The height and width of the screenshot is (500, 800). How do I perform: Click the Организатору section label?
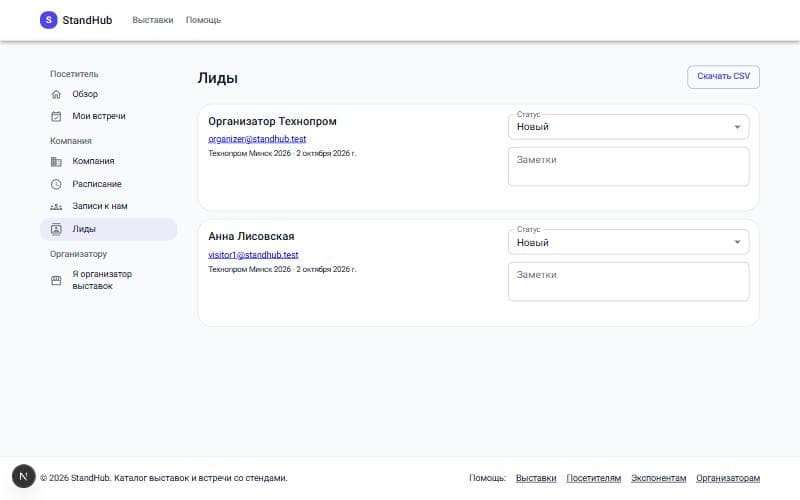point(79,254)
